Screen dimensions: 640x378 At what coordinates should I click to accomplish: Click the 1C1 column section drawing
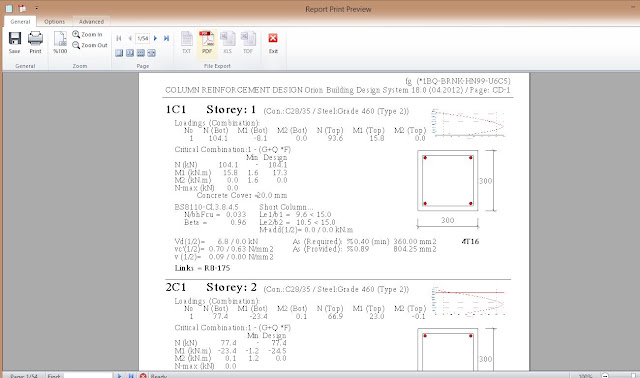tap(448, 180)
